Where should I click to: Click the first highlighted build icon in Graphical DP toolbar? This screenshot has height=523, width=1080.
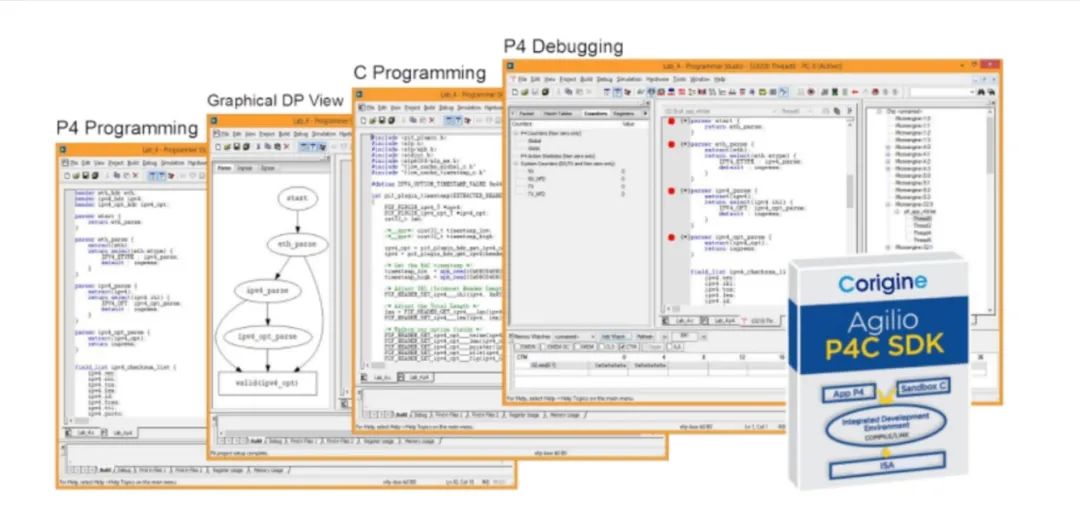[x=303, y=147]
